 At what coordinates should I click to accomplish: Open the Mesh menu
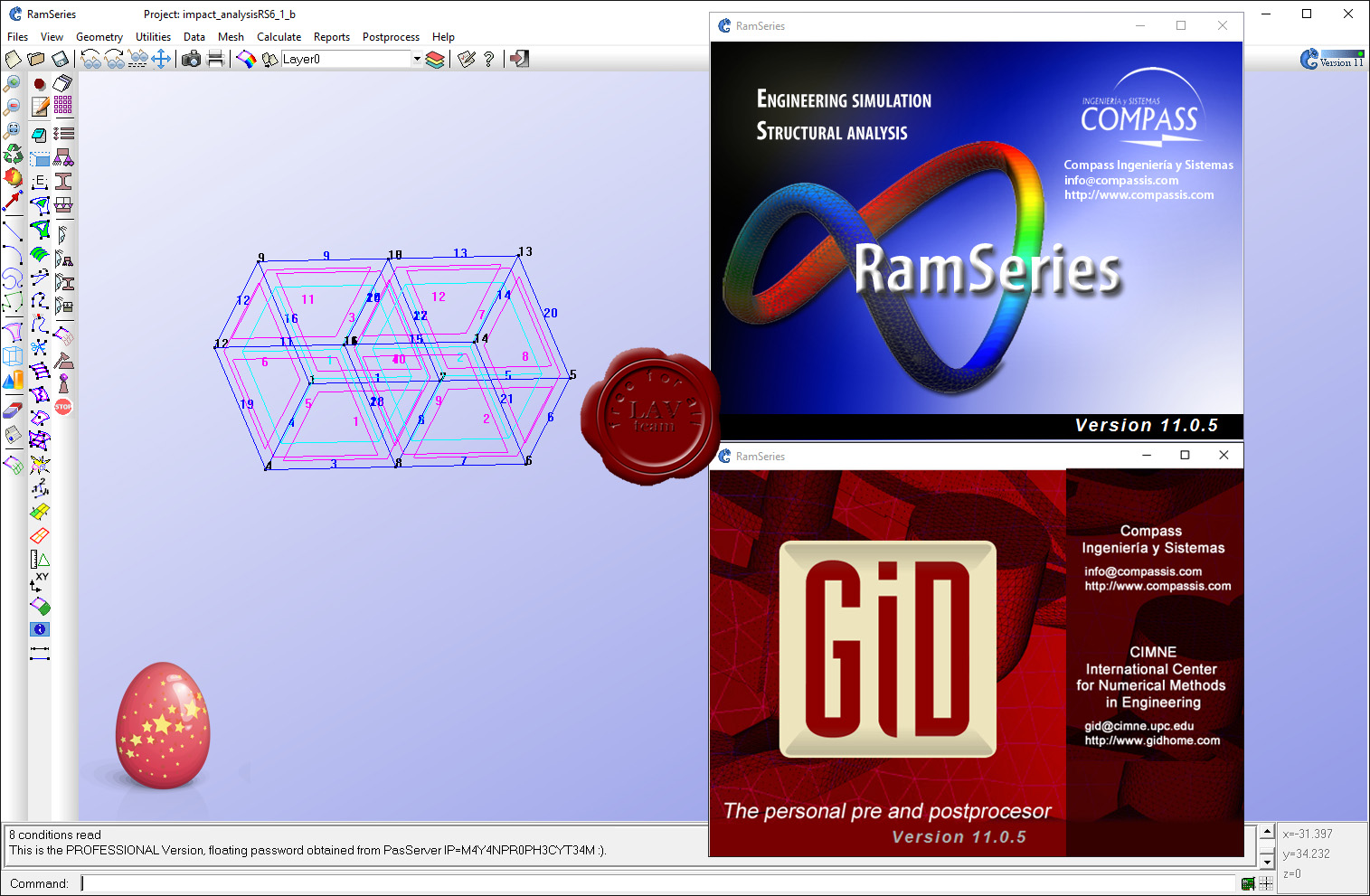point(231,37)
